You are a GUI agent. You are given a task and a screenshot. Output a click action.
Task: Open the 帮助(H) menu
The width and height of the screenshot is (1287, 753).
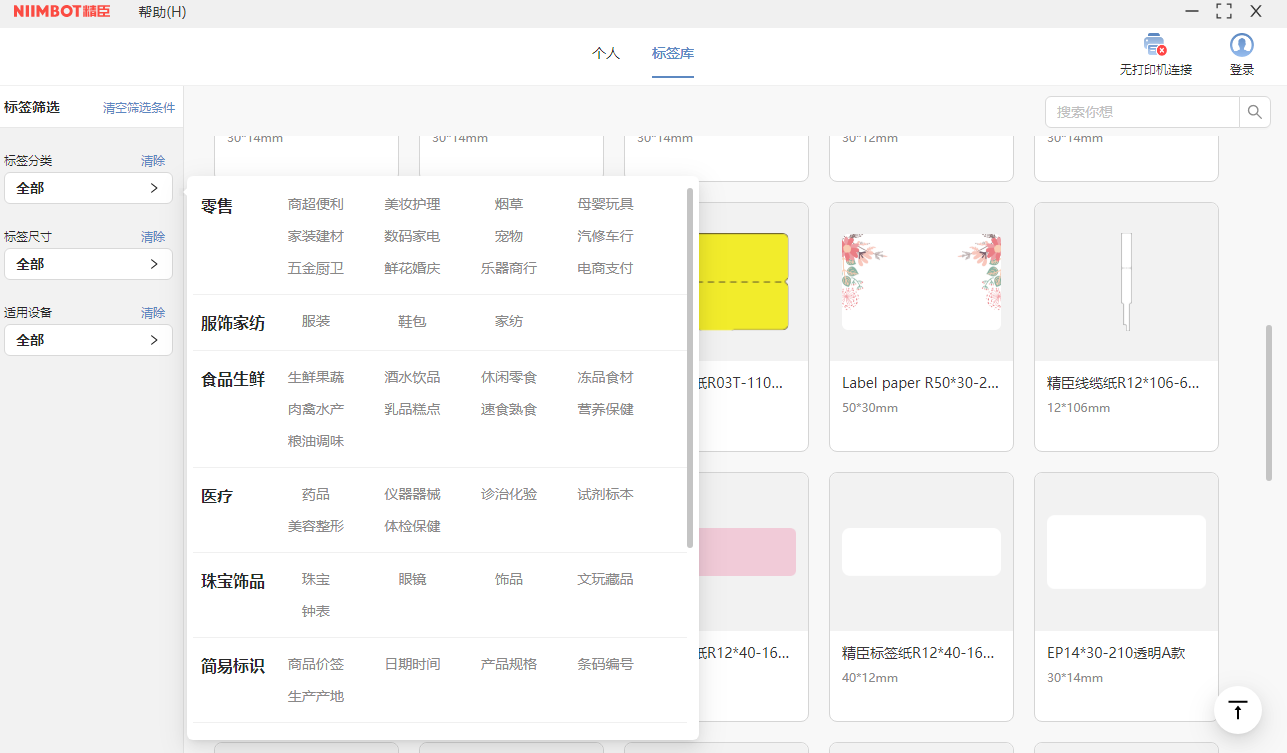[x=162, y=12]
